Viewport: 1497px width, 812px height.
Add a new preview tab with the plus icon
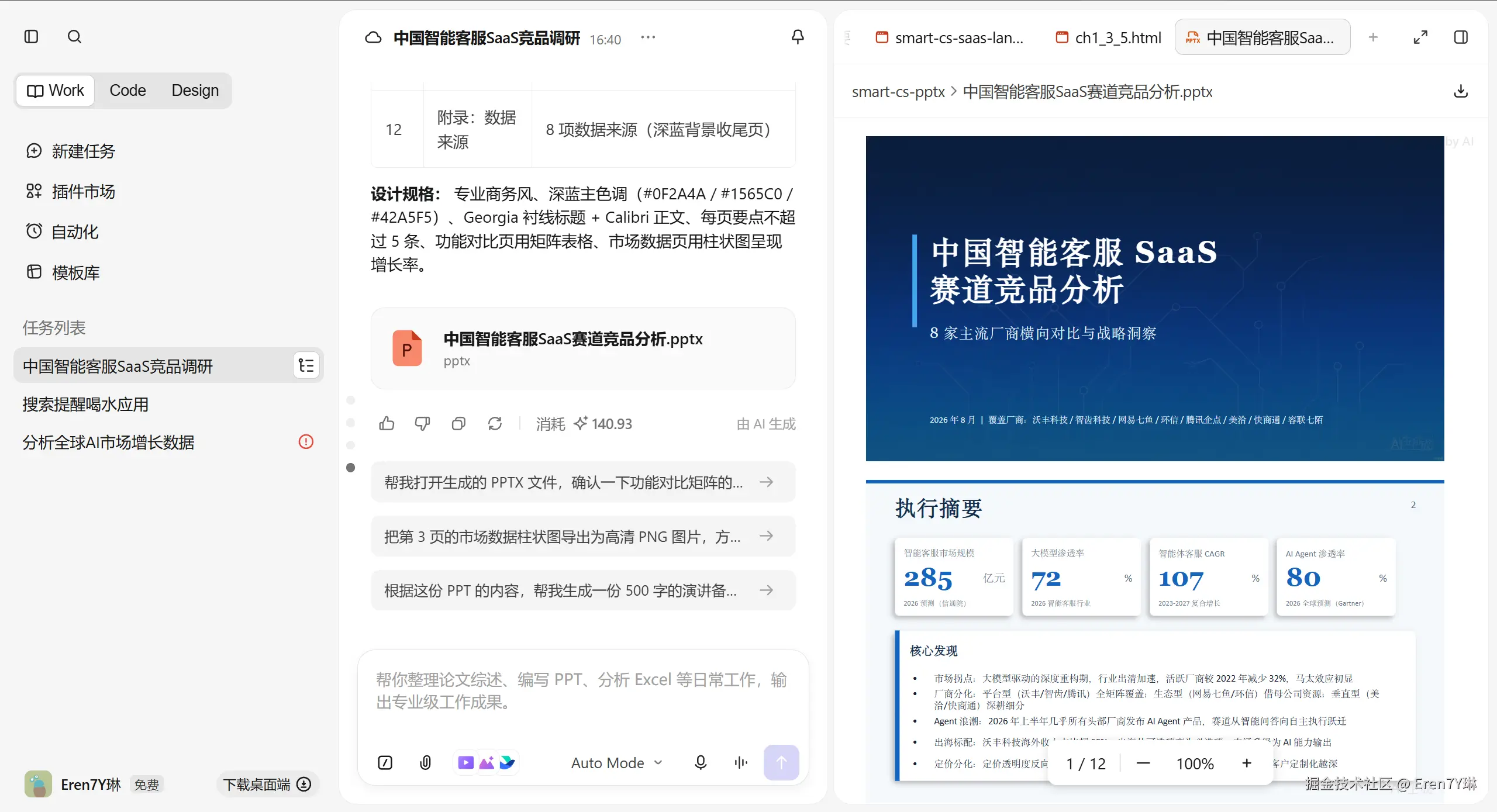coord(1373,37)
